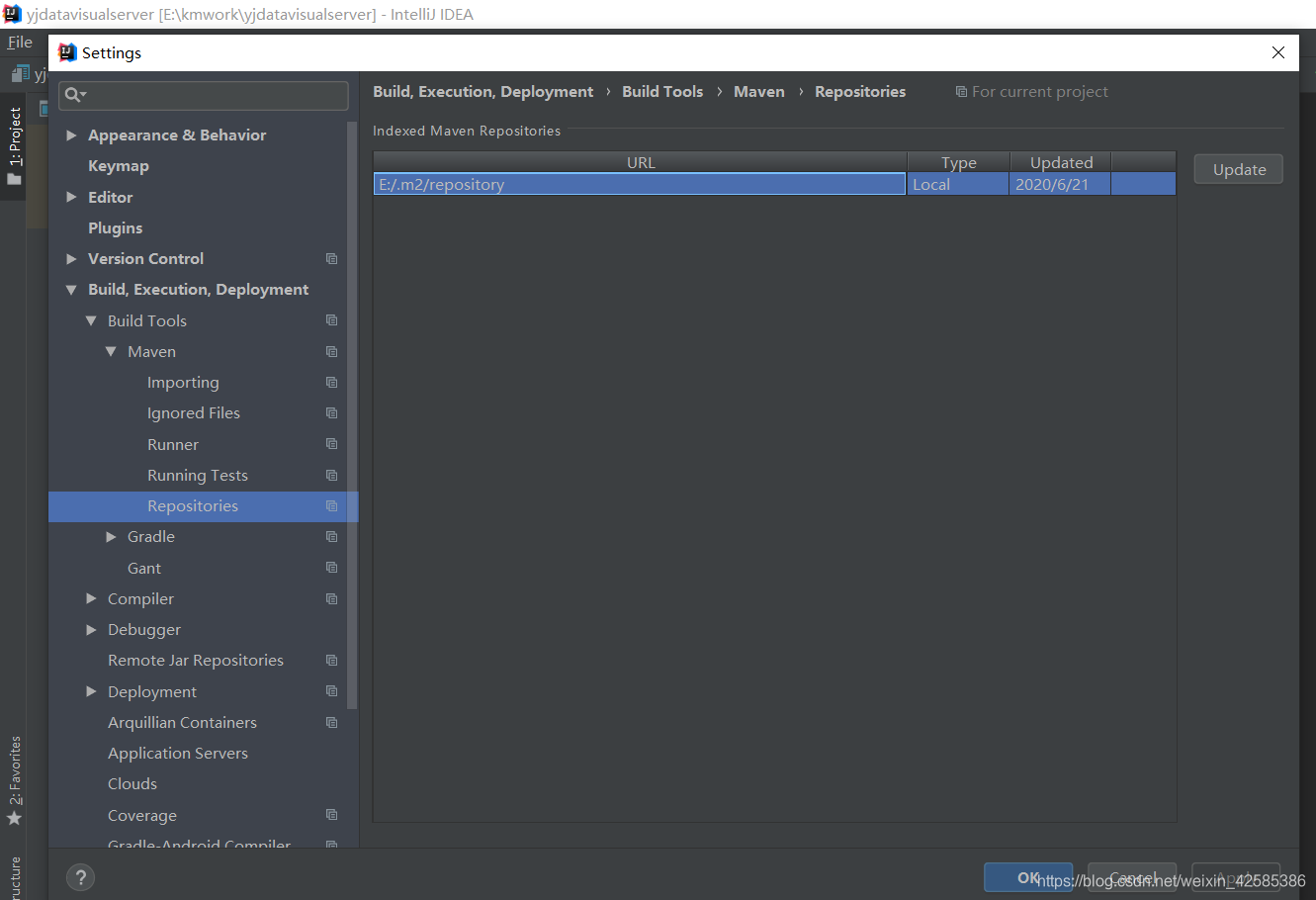This screenshot has width=1316, height=900.
Task: Click the Project folder icon in left strip
Action: (x=14, y=179)
